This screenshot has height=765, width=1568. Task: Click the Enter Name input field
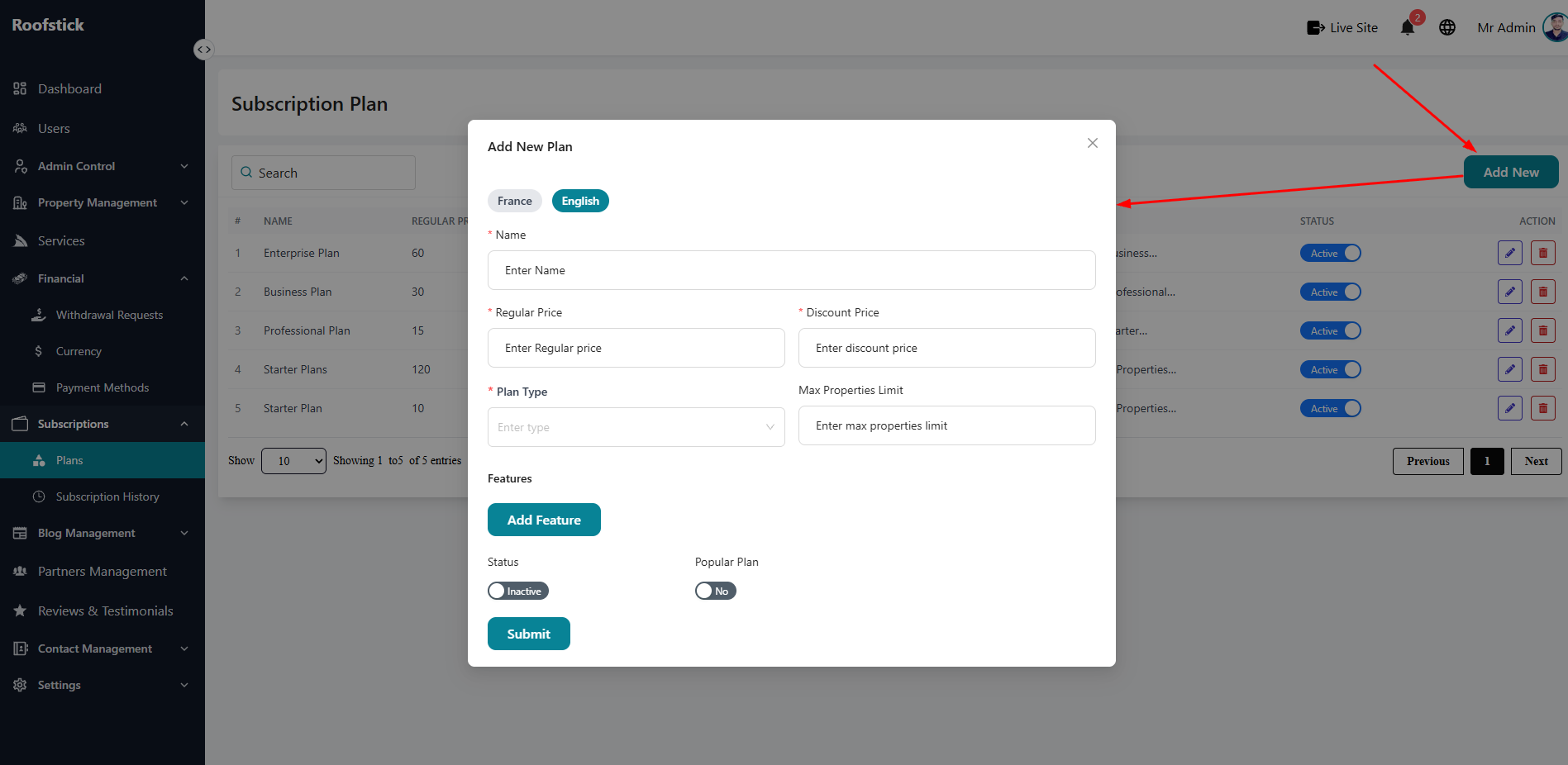click(792, 270)
